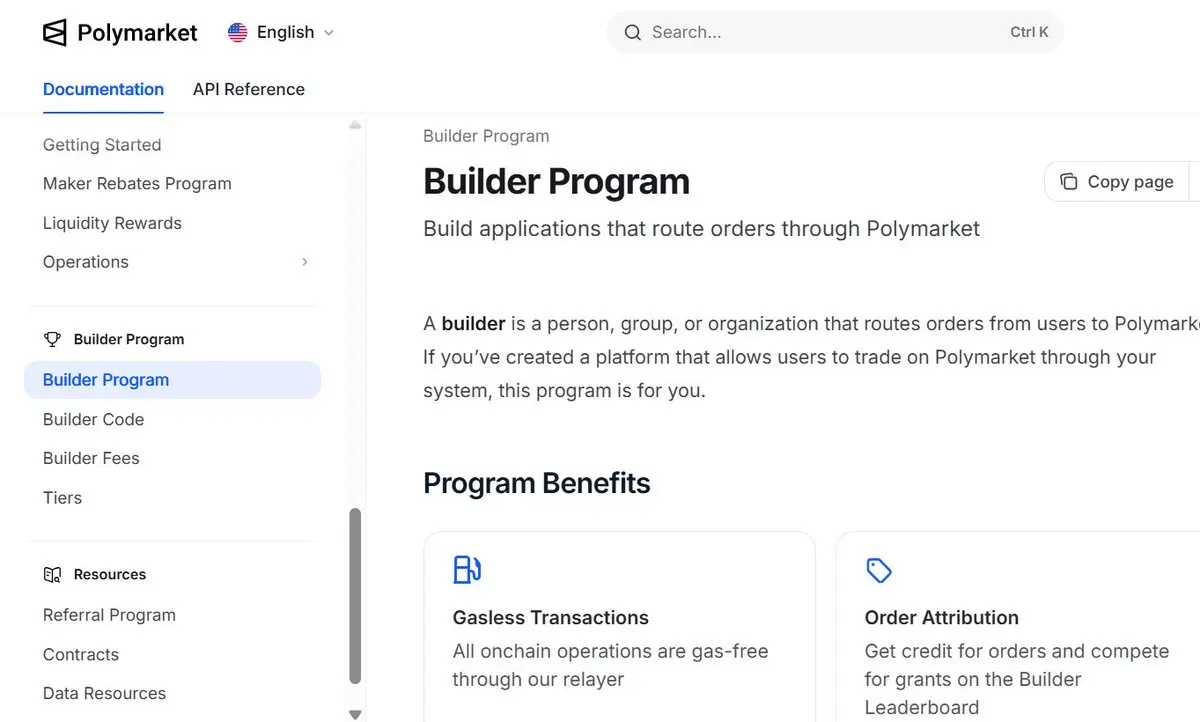Switch to the API Reference tab
This screenshot has height=722, width=1200.
click(249, 89)
